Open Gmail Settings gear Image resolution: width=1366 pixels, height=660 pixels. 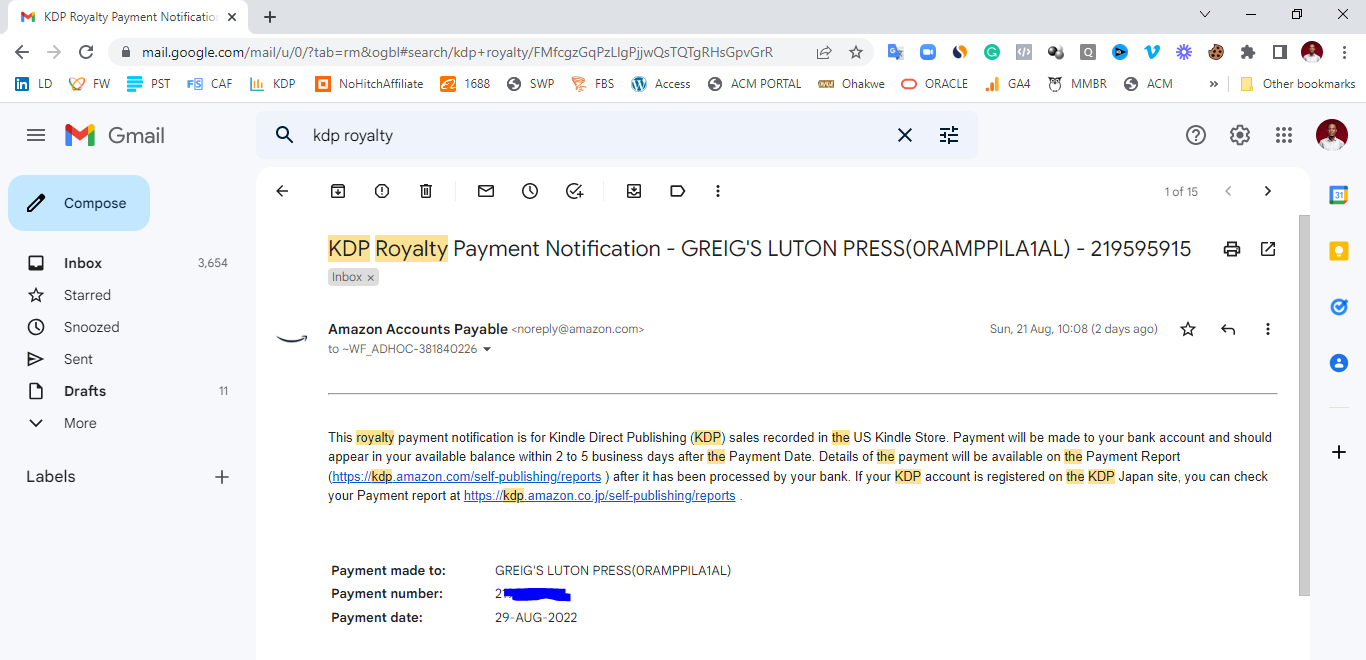pyautogui.click(x=1240, y=135)
